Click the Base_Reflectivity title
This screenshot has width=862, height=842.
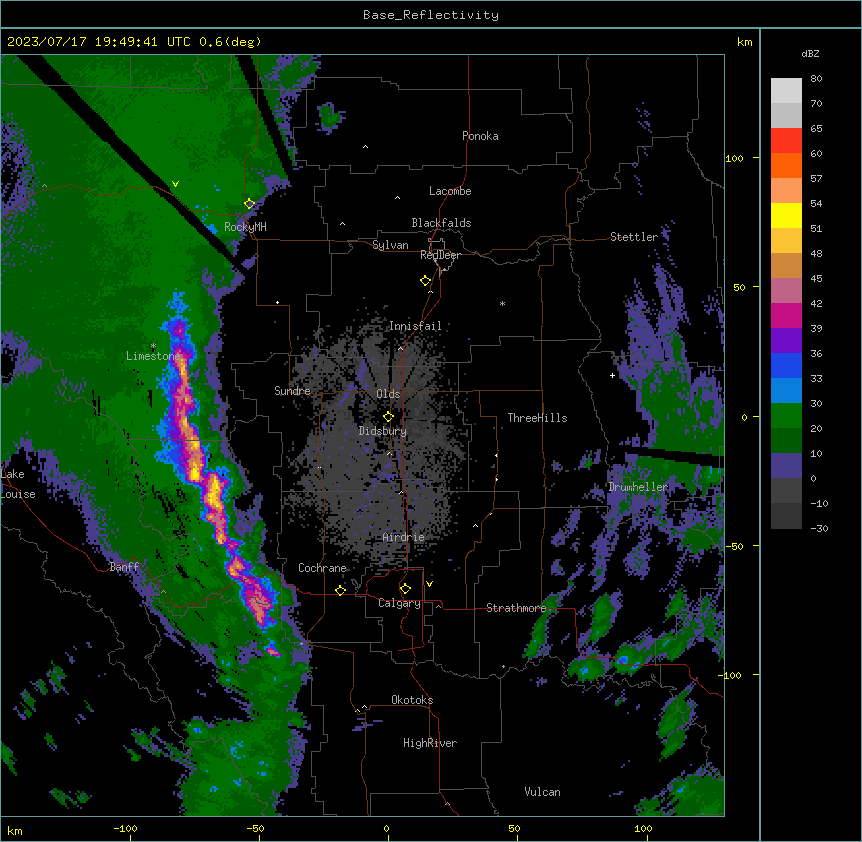(x=431, y=15)
